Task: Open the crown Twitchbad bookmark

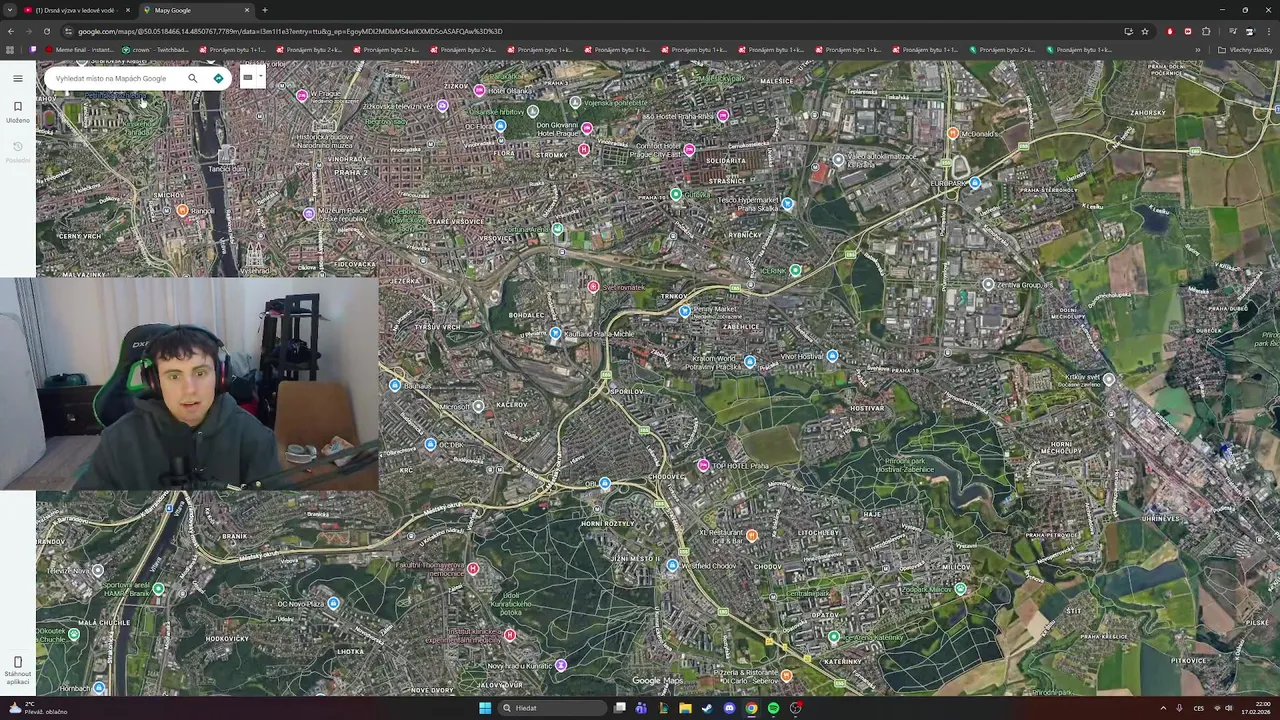Action: [155, 50]
